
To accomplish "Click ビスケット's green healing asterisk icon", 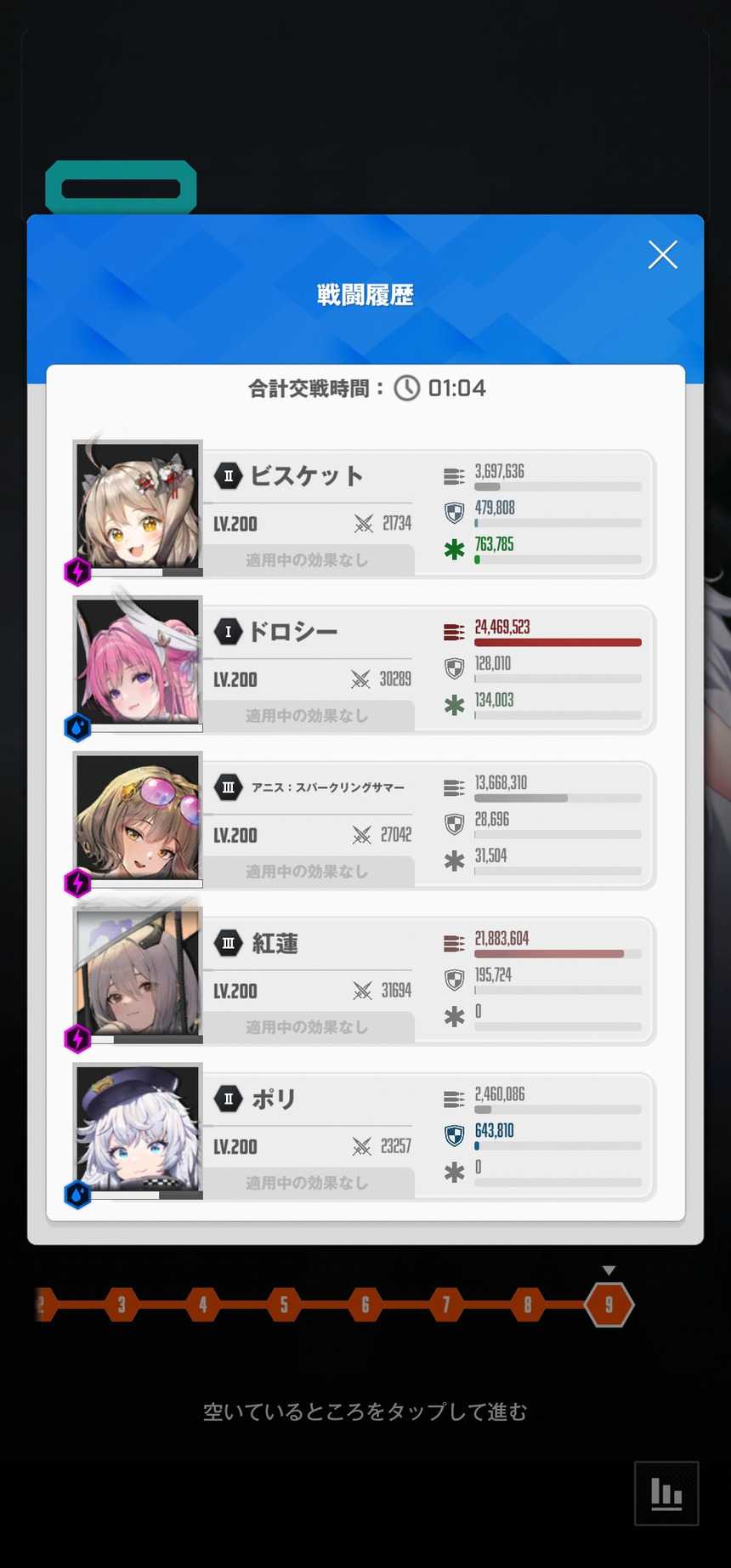I will tap(455, 549).
